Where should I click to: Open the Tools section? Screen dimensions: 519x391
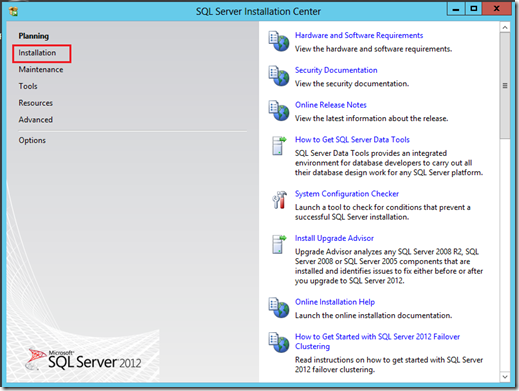pos(28,86)
